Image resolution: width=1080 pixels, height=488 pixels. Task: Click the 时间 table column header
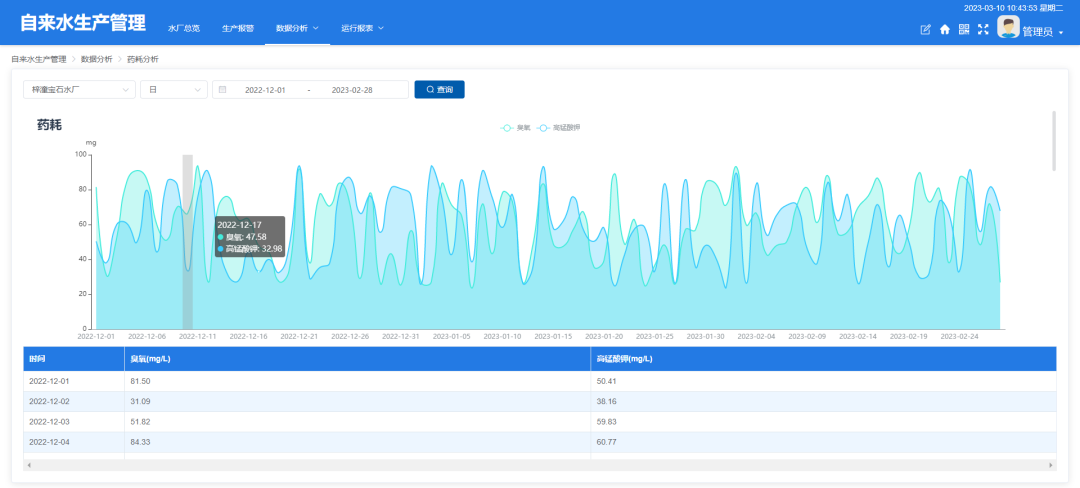(74, 359)
